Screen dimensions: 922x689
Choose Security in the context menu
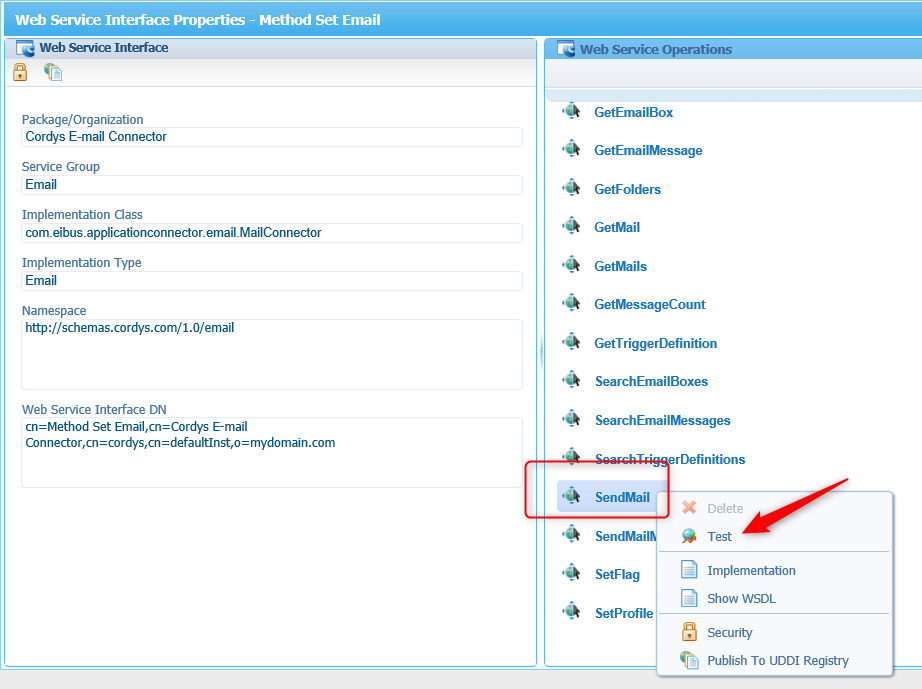(x=729, y=632)
